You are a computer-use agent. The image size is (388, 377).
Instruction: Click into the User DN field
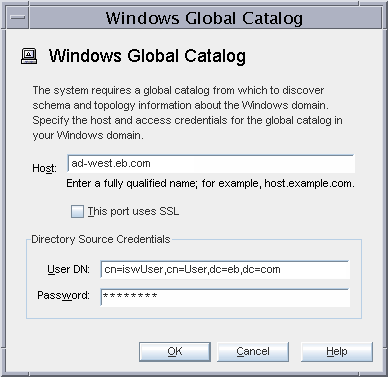(x=225, y=269)
